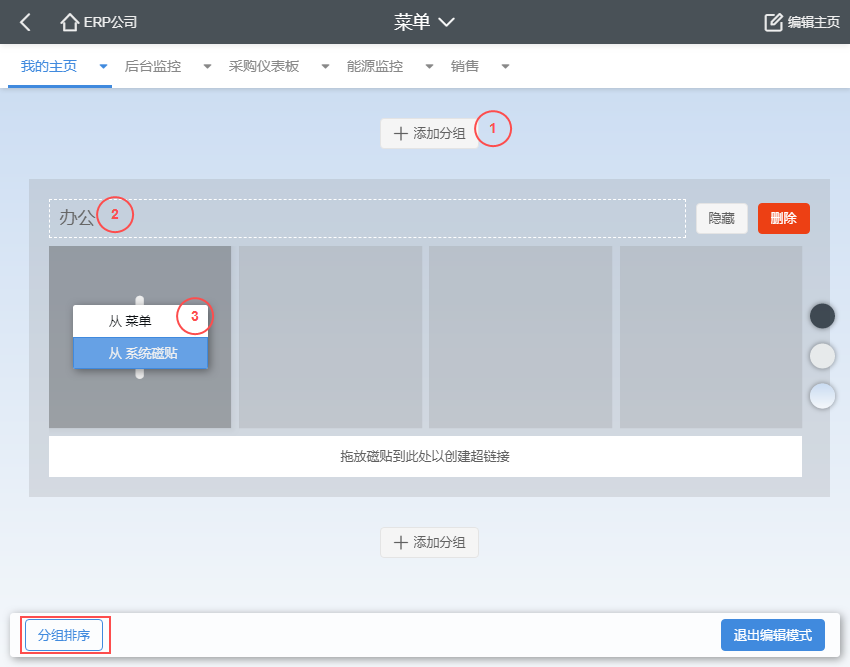Click the back arrow icon

pyautogui.click(x=26, y=22)
